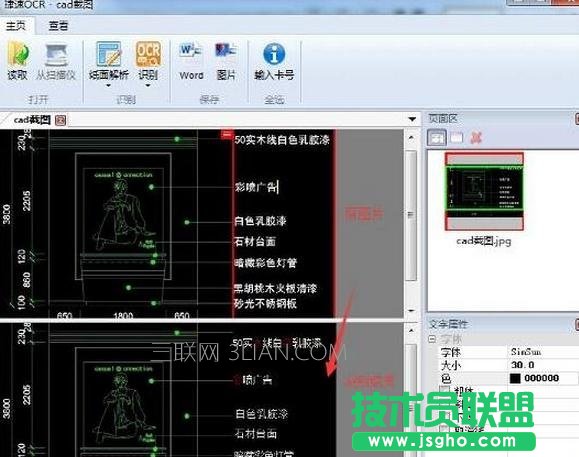Click text 暗藏彩色灯管 in upper pane

click(265, 263)
